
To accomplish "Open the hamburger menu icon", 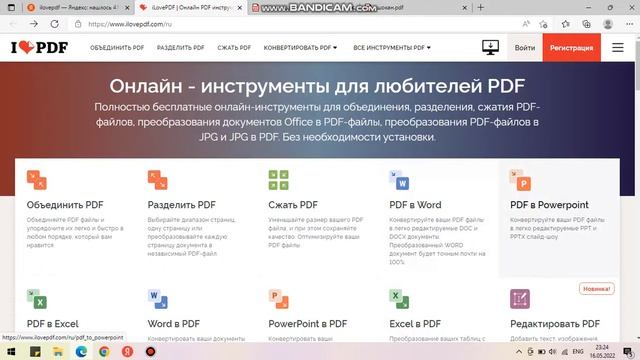I will [x=618, y=47].
